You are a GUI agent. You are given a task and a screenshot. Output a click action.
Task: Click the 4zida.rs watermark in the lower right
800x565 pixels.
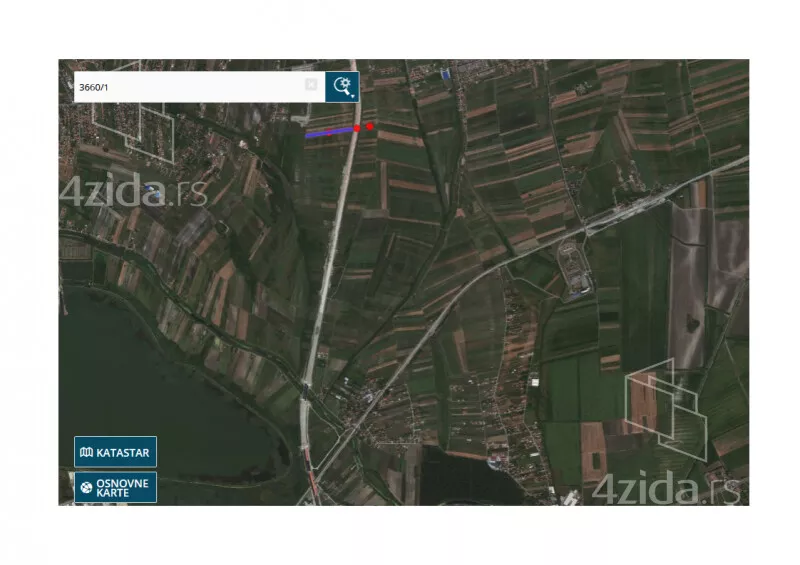[665, 489]
